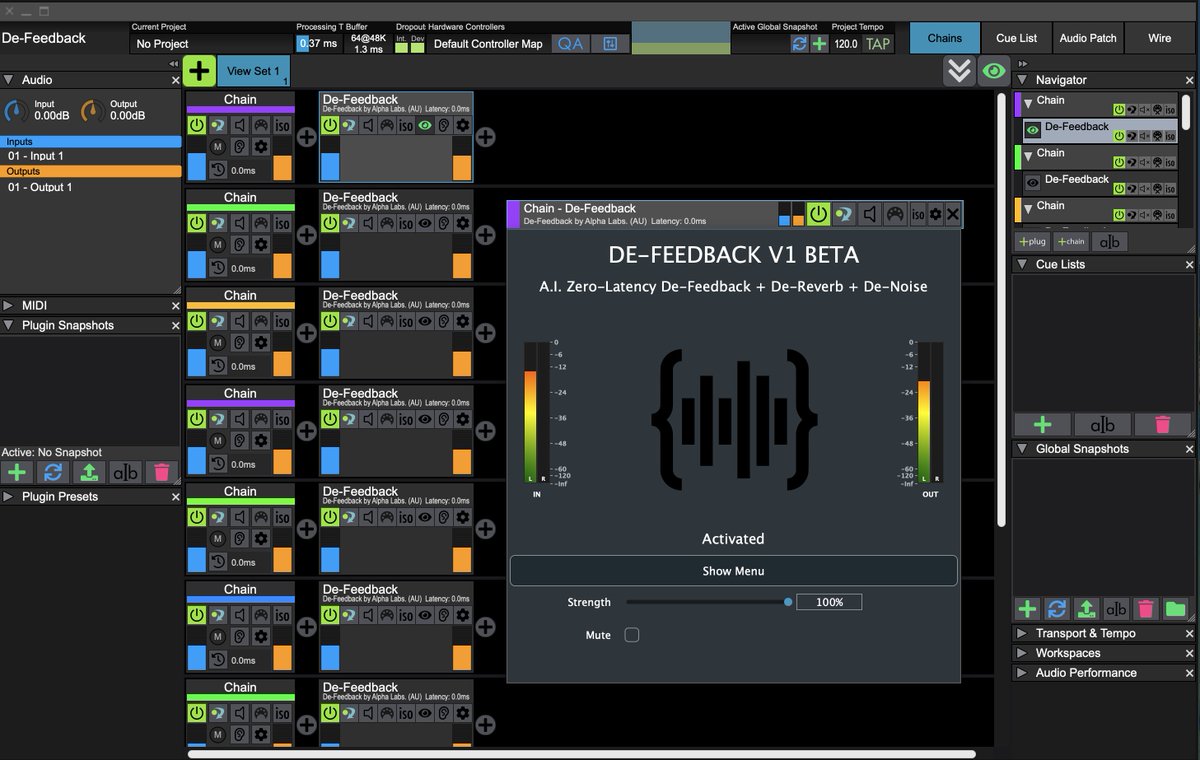Mute the topmost Chain with its speaker icon
Screen dimensions: 1200x760
tap(240, 125)
